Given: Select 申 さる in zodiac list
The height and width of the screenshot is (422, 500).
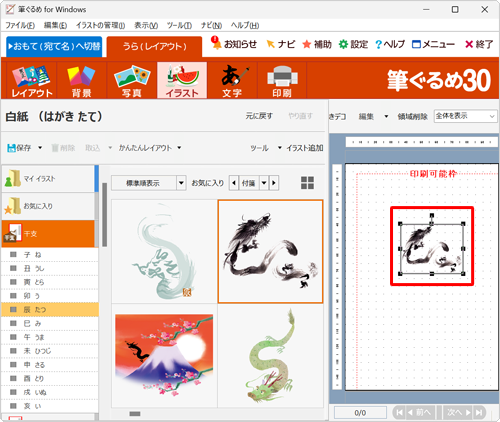Looking at the screenshot, I should (50, 365).
